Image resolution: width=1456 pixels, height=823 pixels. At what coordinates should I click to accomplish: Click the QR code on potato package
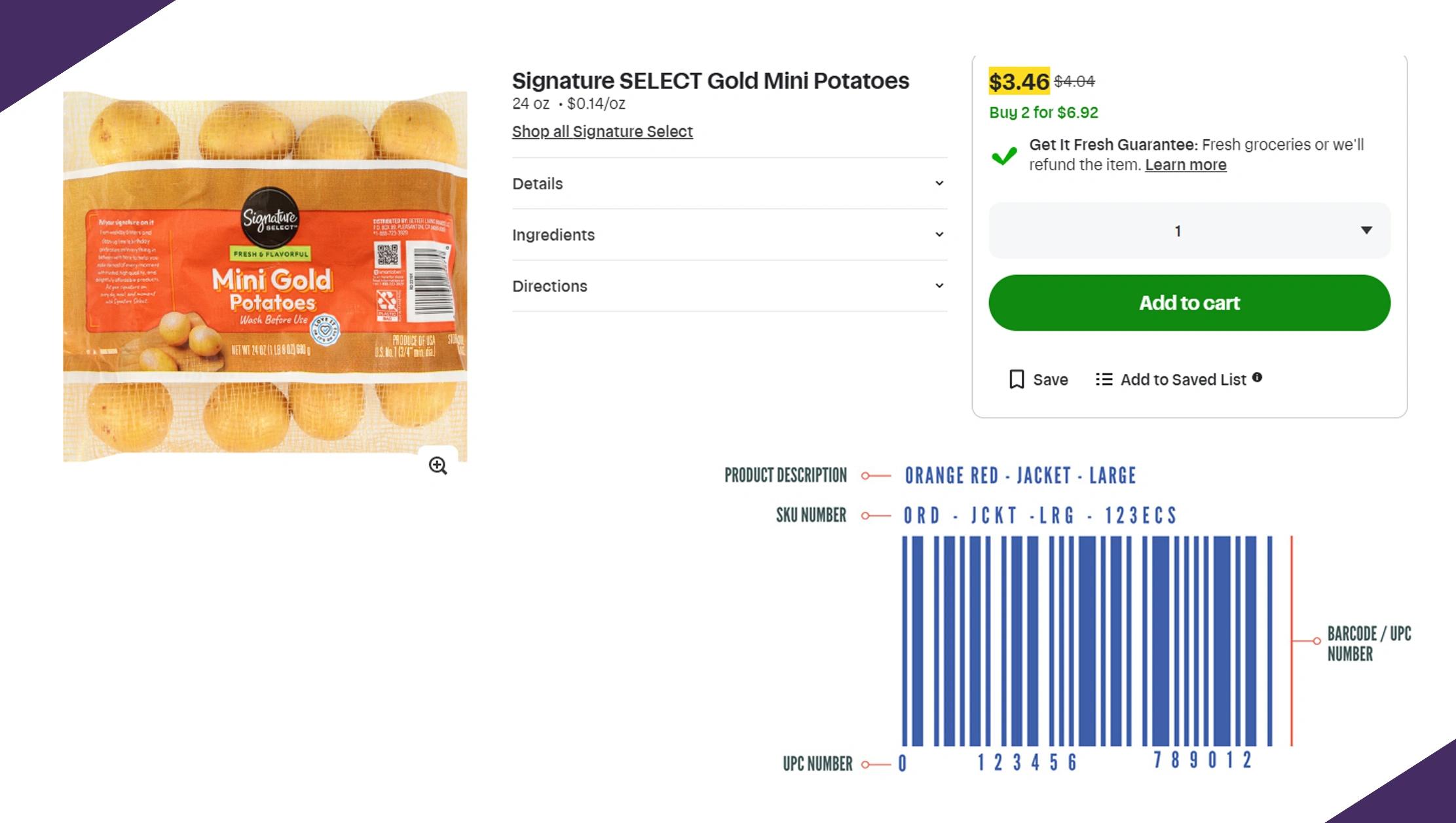386,255
